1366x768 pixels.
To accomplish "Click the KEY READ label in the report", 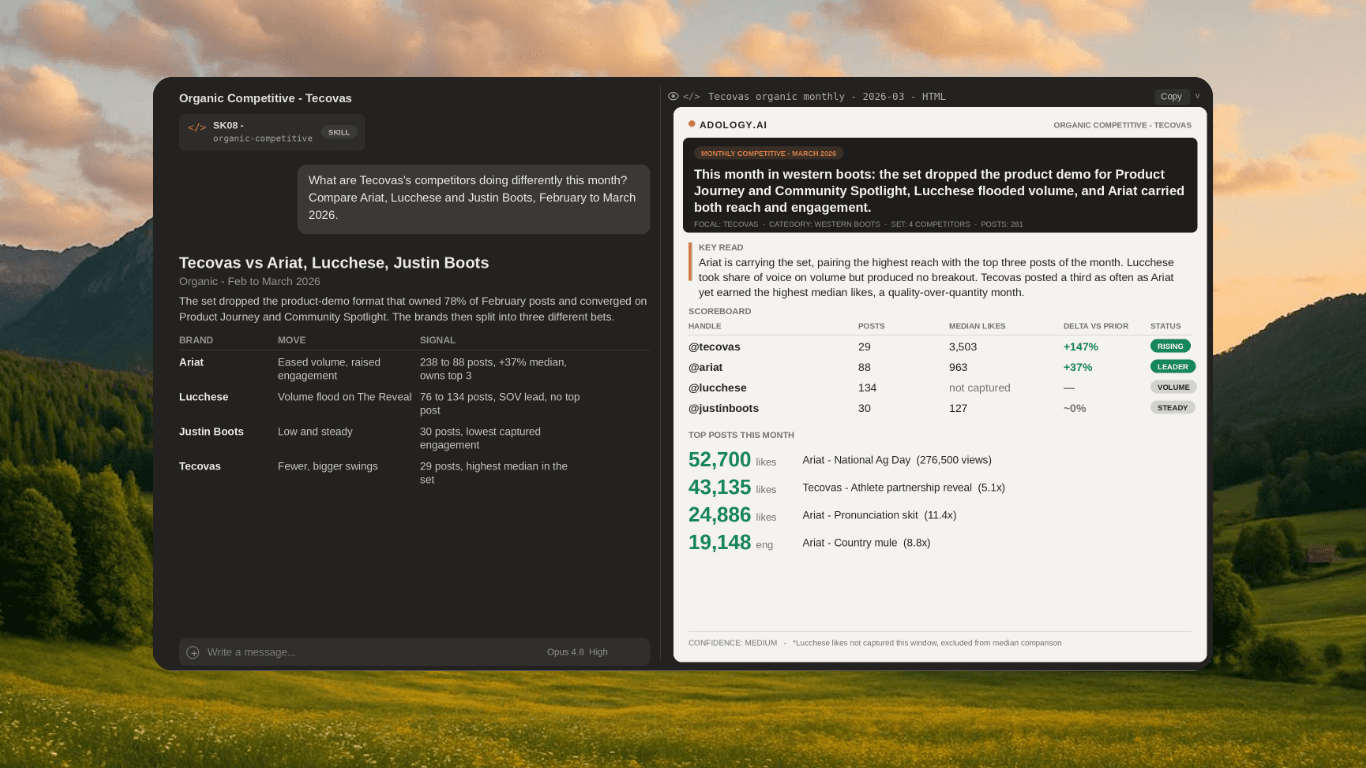I will (x=720, y=247).
